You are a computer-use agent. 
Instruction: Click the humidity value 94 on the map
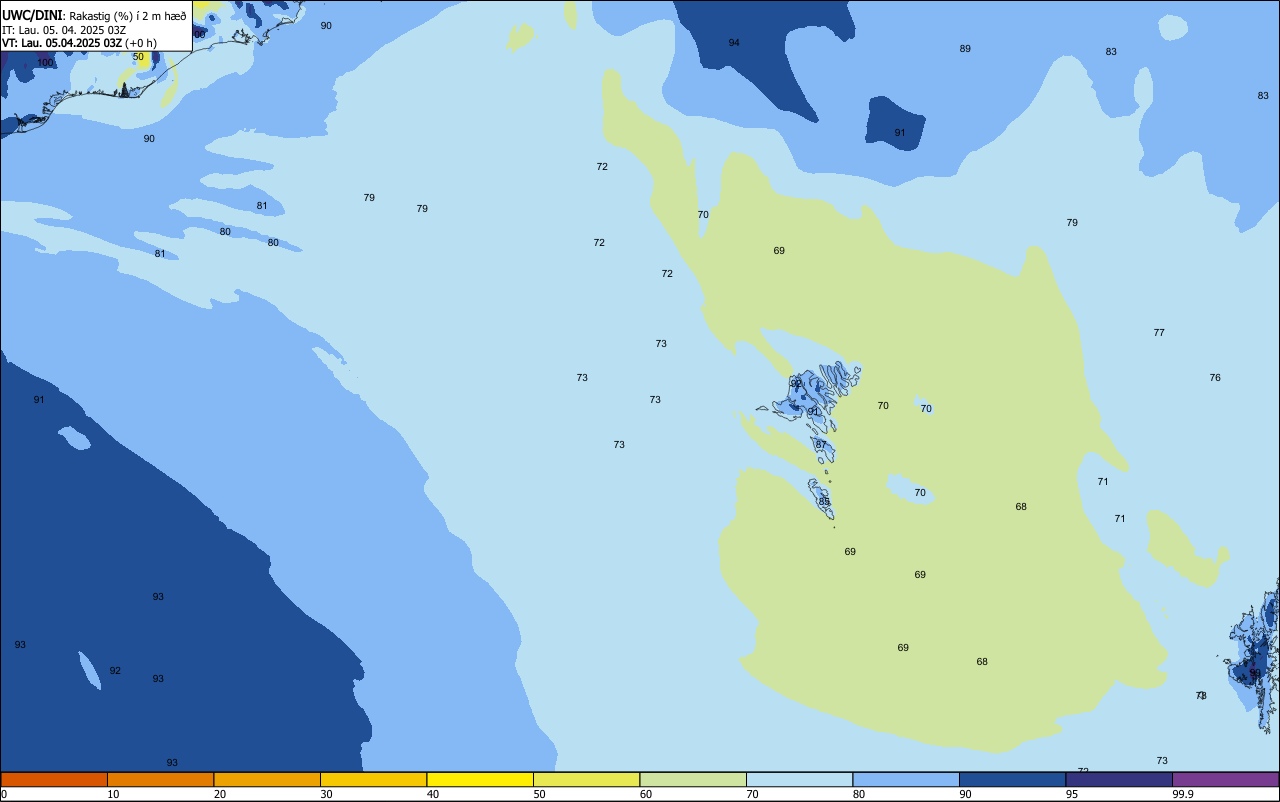pos(734,43)
